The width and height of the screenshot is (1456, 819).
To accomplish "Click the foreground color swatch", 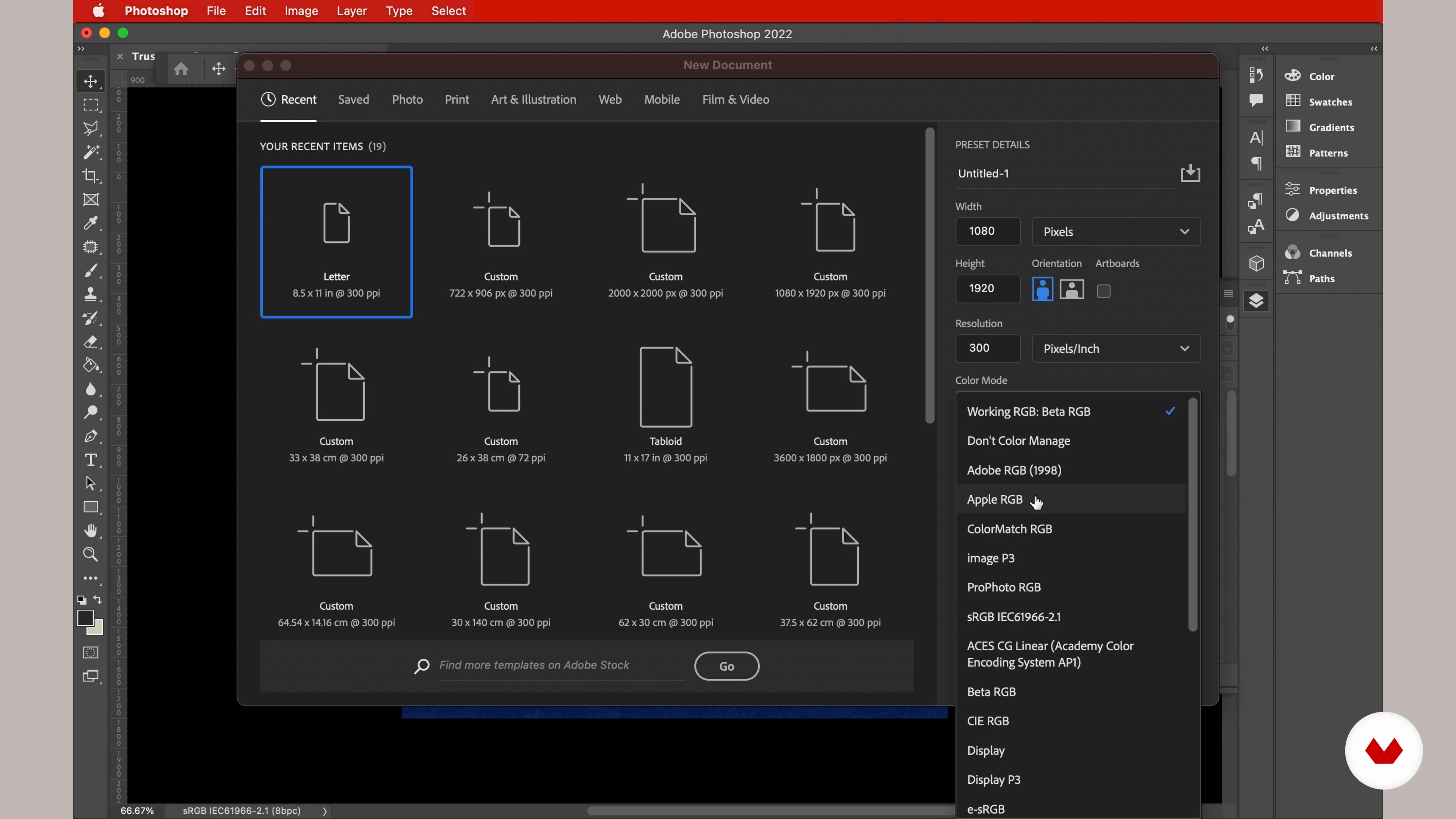I will pyautogui.click(x=85, y=618).
